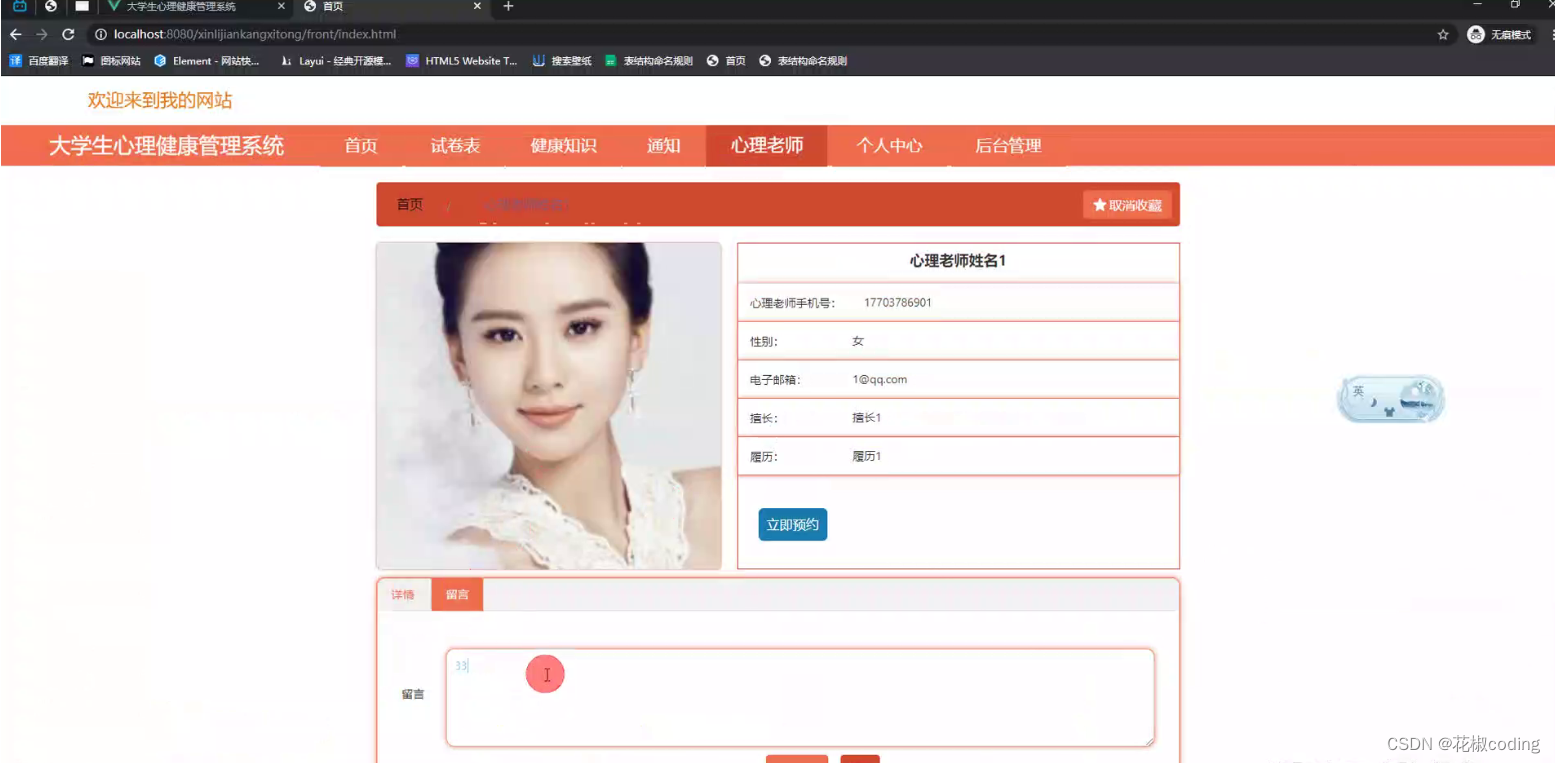Viewport: 1555px width, 763px height.
Task: Open the Element 网站快... bookmark
Action: click(208, 60)
